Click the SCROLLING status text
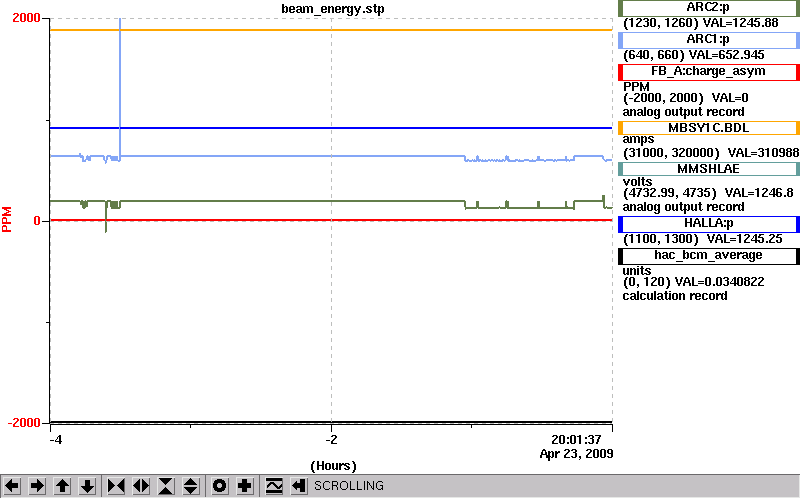800x498 pixels. click(x=348, y=486)
